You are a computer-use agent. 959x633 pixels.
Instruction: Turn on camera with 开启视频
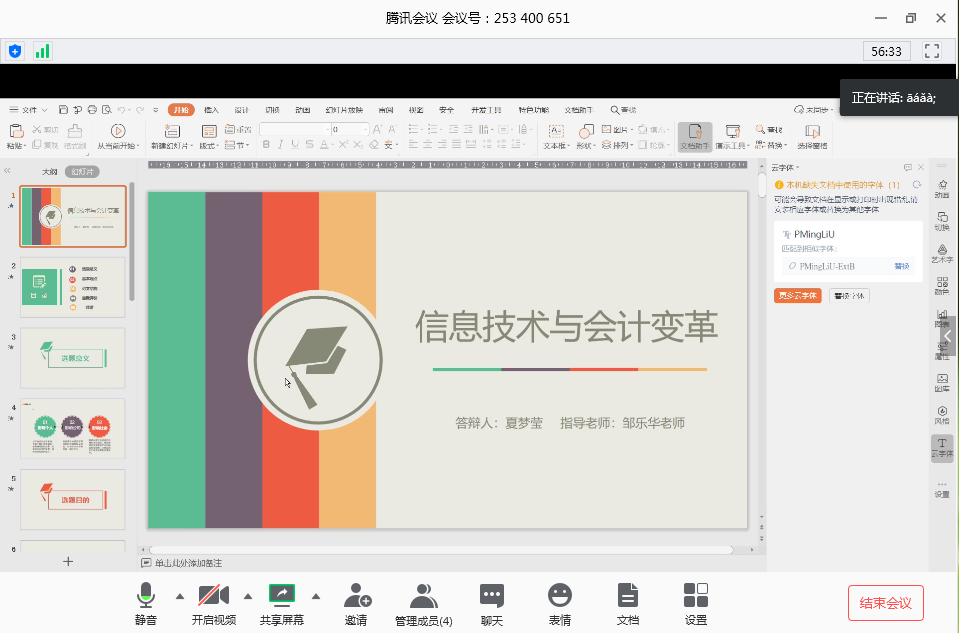tap(213, 603)
